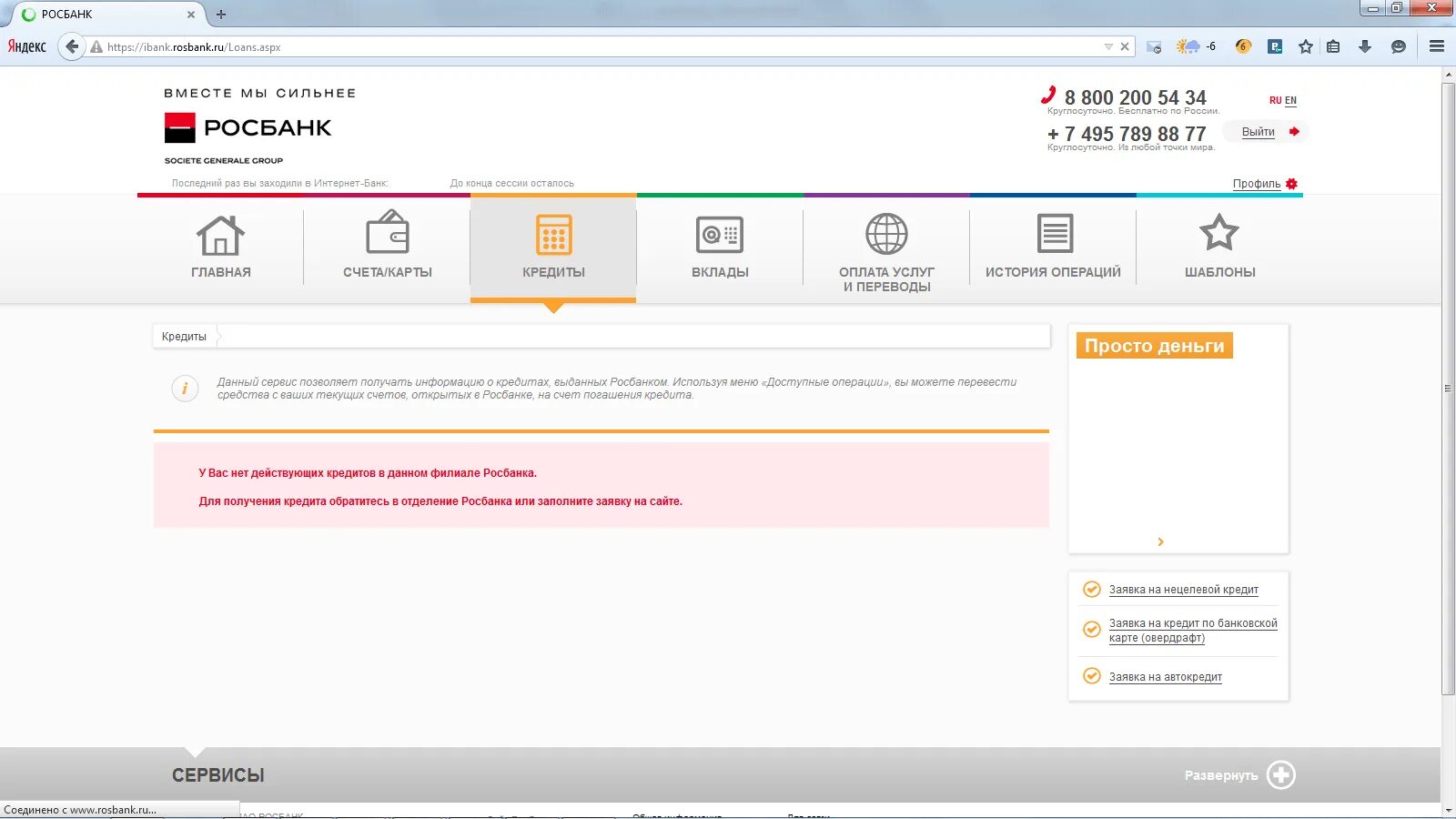Image resolution: width=1456 pixels, height=819 pixels.
Task: Click the vertical page scrollbar
Action: pyautogui.click(x=1448, y=389)
